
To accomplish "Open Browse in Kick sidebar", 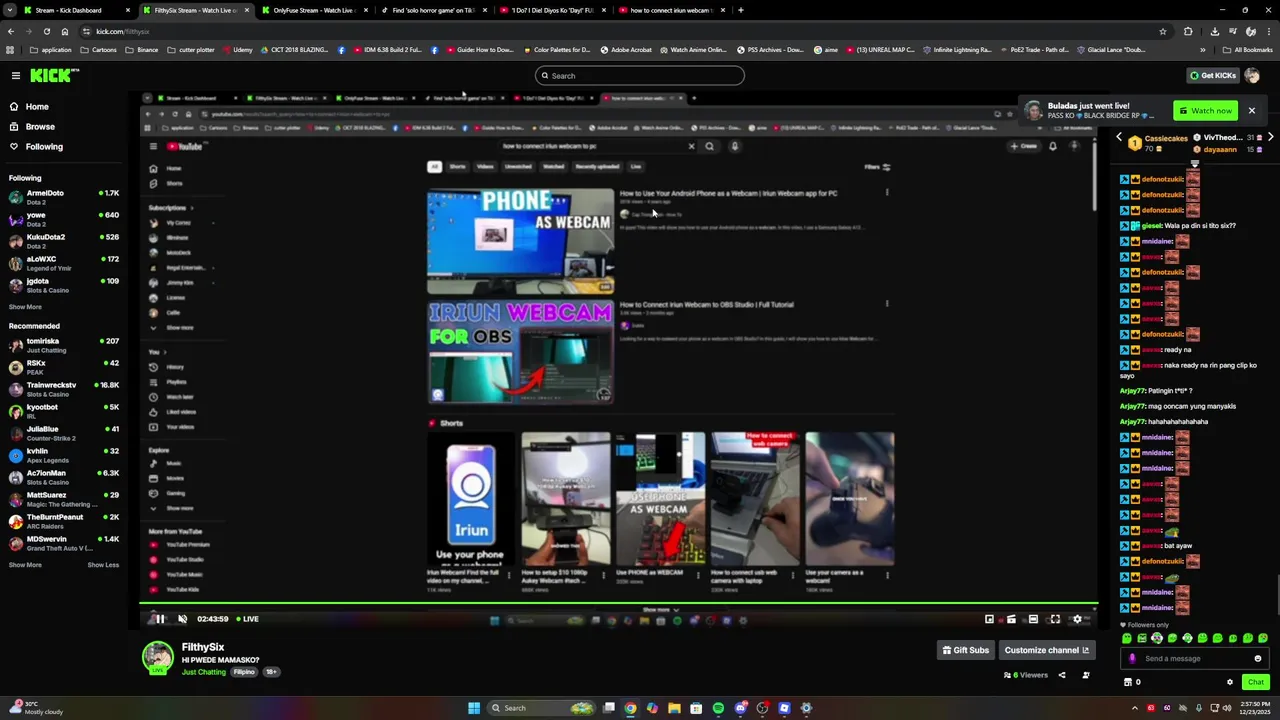I will pos(40,127).
